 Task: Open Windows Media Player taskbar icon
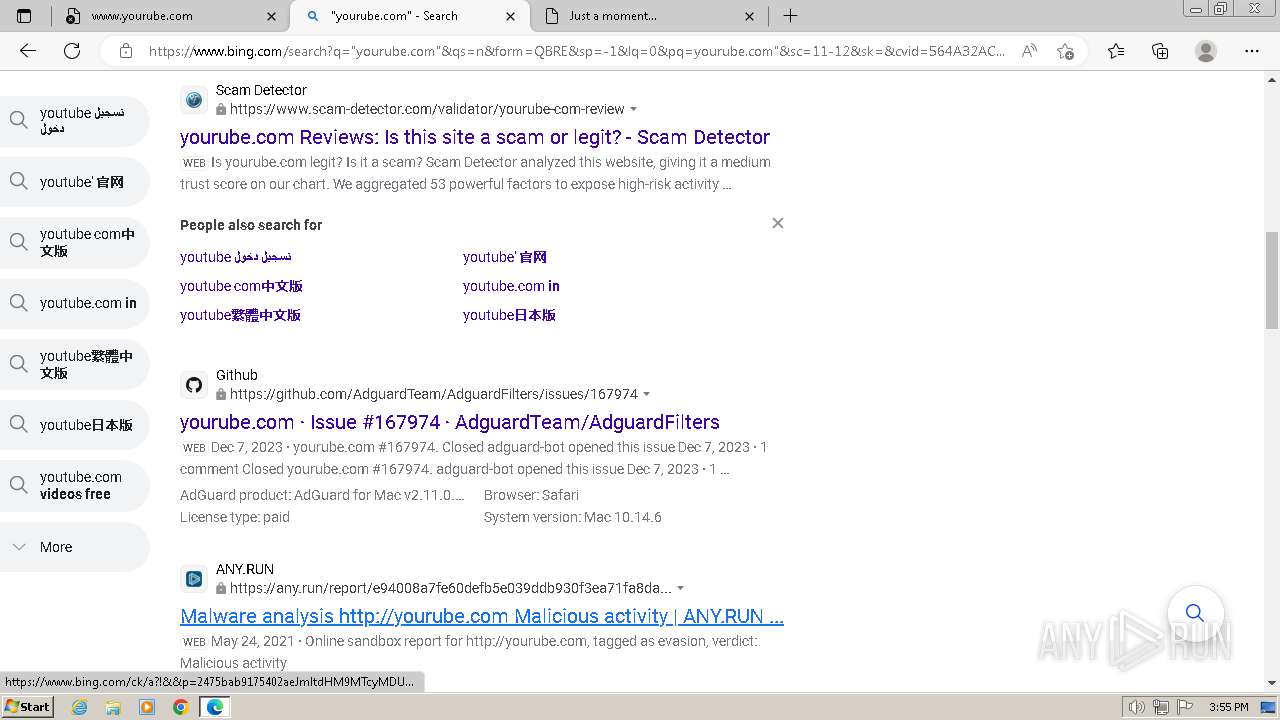click(x=147, y=707)
